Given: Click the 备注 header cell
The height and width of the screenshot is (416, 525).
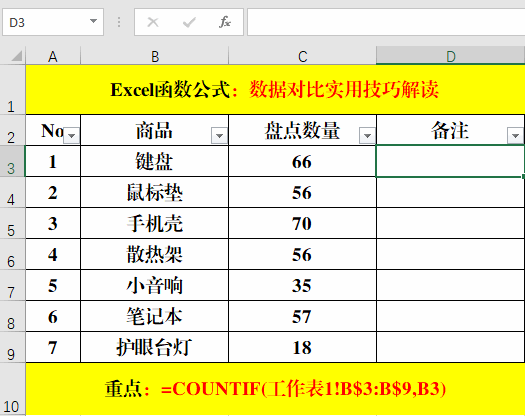Looking at the screenshot, I should tap(450, 130).
